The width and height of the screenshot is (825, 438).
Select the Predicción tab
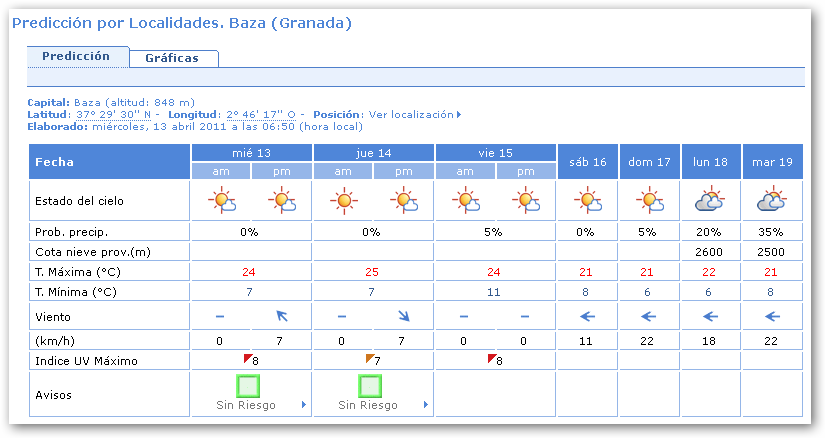pos(77,57)
